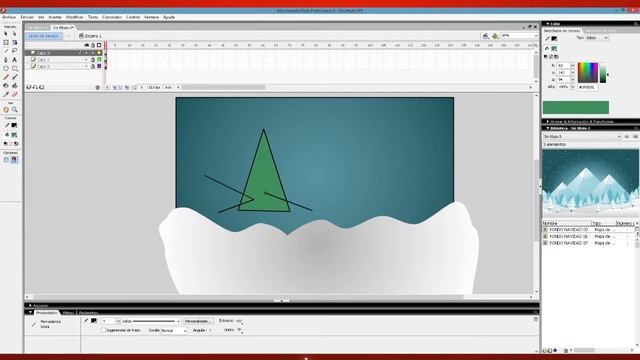Screen dimensions: 640x360
Task: Select the Oval tool
Action: [6, 68]
